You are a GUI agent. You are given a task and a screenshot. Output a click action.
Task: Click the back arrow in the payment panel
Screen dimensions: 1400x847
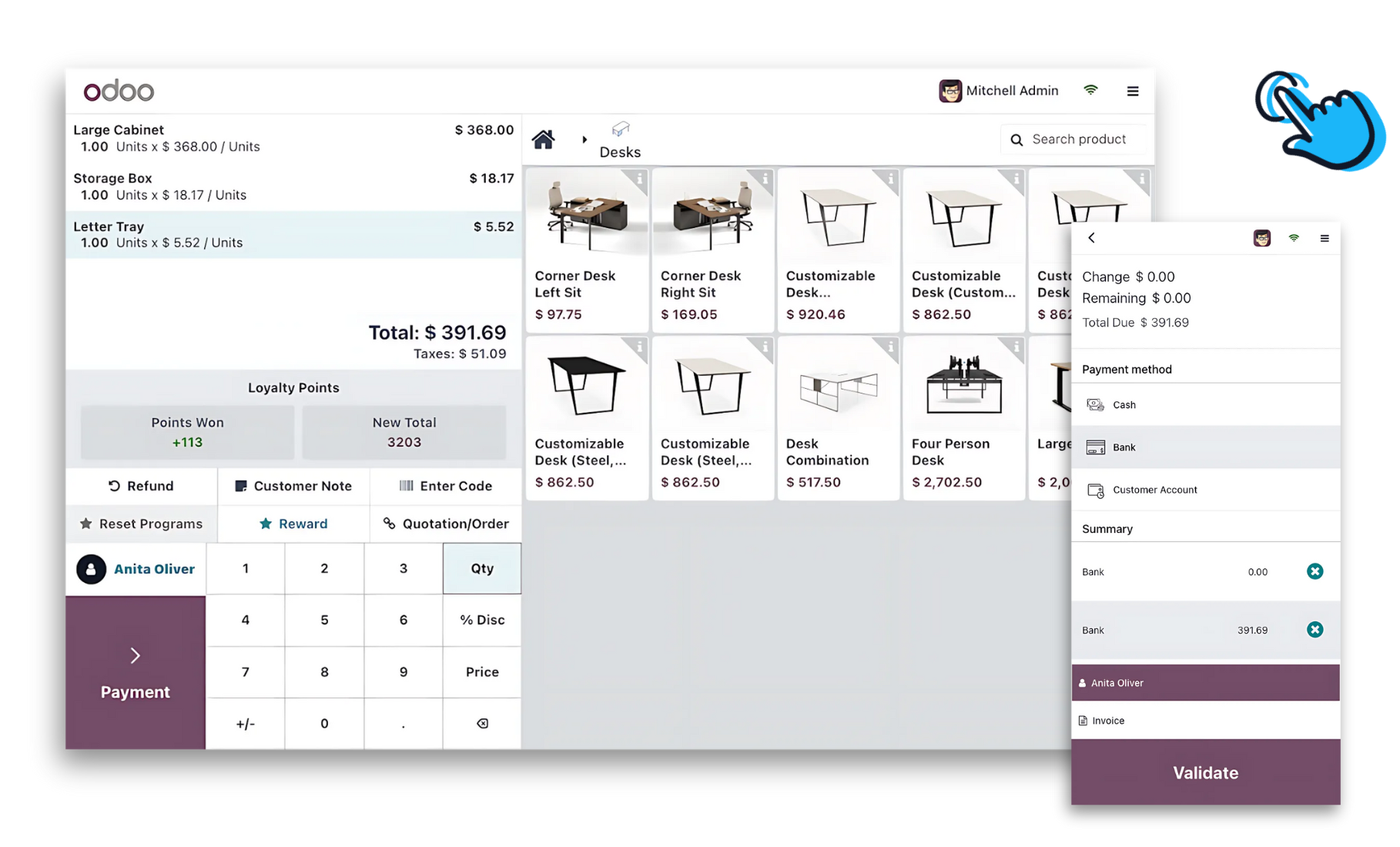pos(1091,238)
